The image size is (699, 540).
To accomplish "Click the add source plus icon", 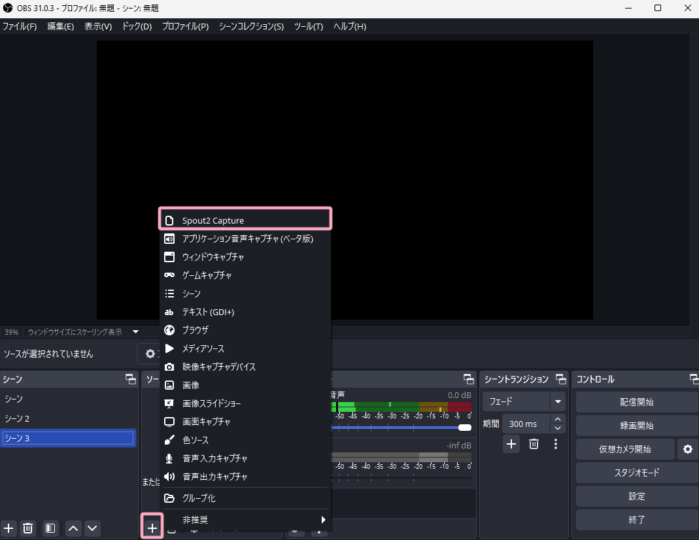I will click(152, 528).
